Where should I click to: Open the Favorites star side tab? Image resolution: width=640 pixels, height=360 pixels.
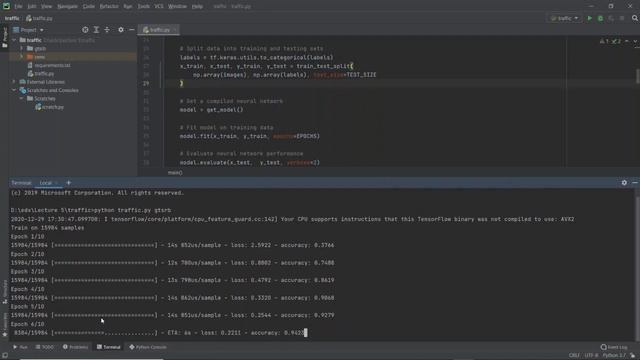[x=4, y=325]
